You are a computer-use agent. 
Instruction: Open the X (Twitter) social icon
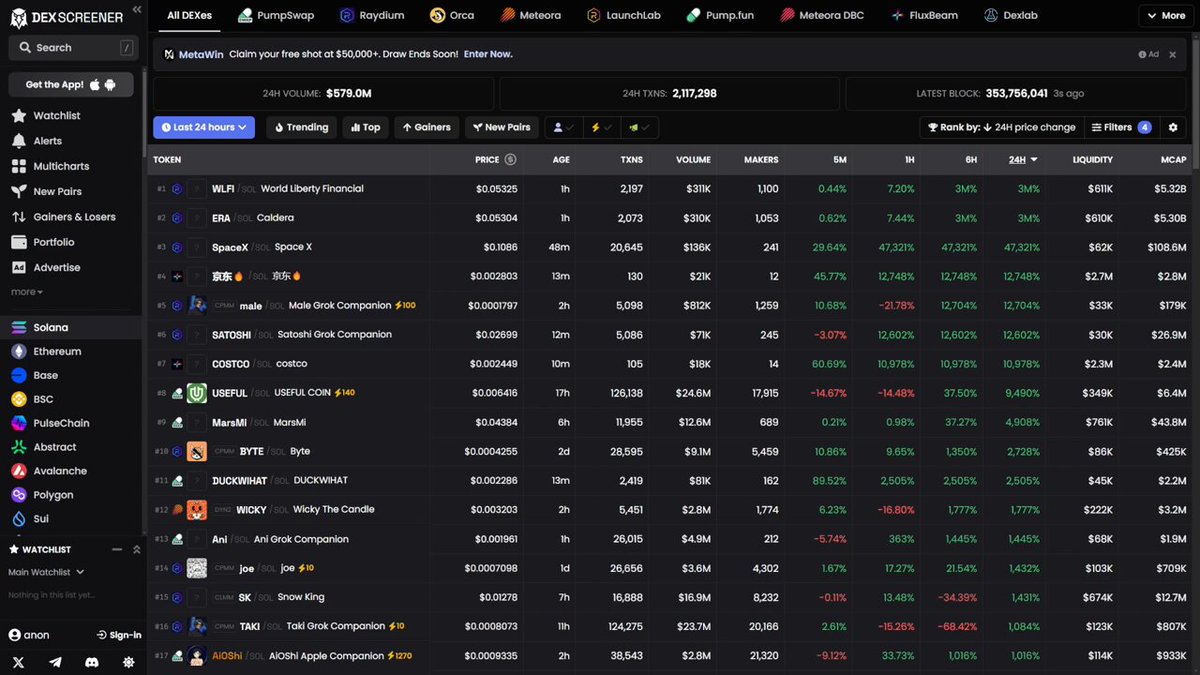click(19, 662)
